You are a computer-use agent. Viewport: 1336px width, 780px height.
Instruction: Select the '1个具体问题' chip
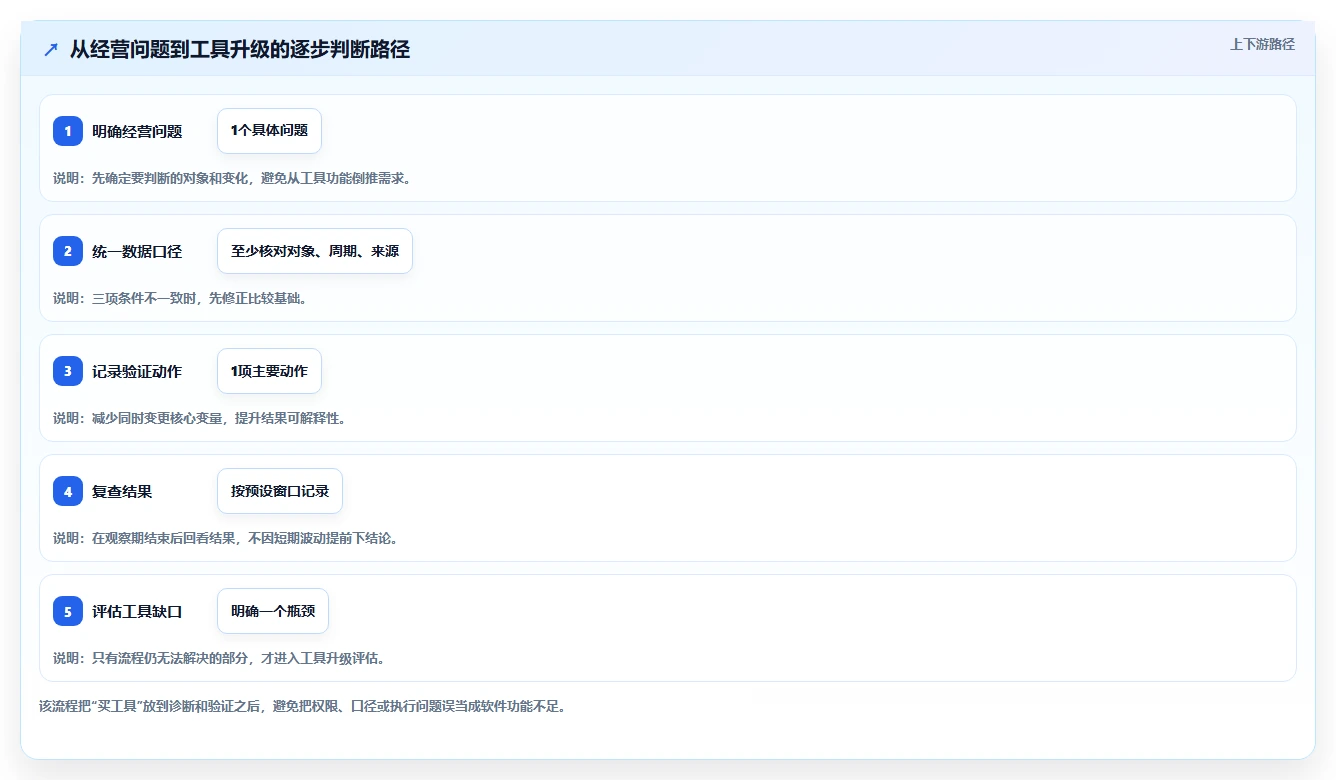269,131
